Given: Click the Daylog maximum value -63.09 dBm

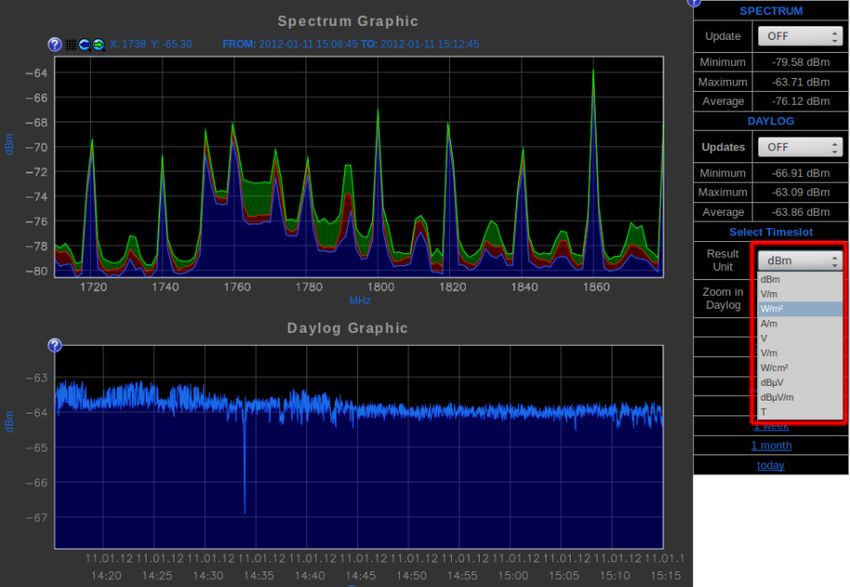Looking at the screenshot, I should pyautogui.click(x=801, y=192).
